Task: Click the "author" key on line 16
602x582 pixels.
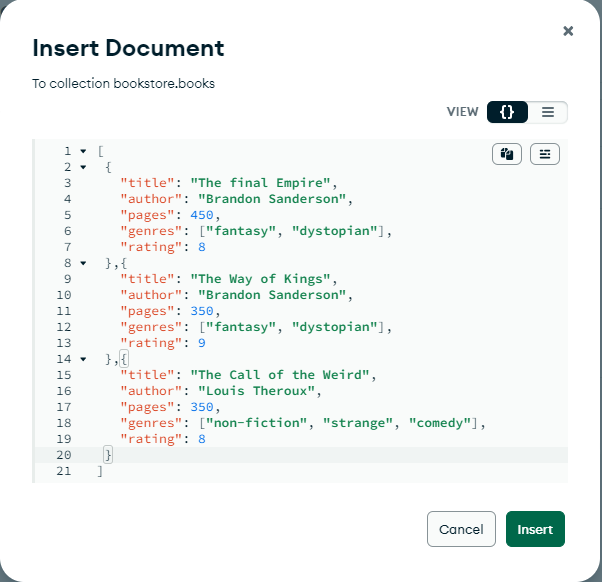Action: click(152, 391)
